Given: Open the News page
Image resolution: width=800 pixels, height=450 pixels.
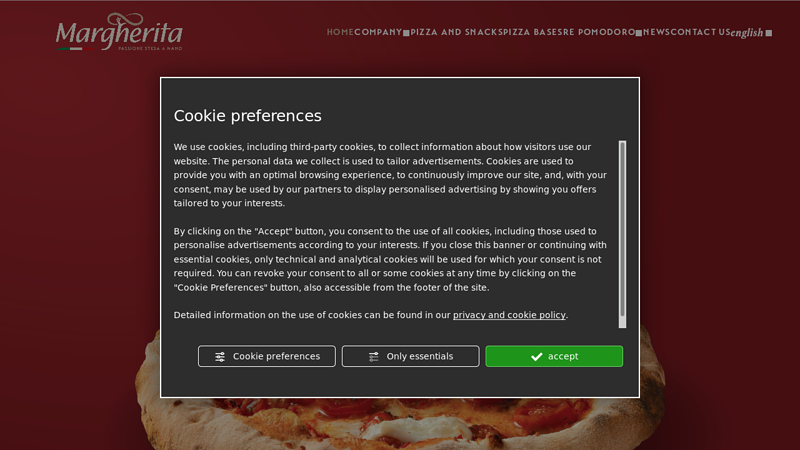Looking at the screenshot, I should pyautogui.click(x=656, y=32).
